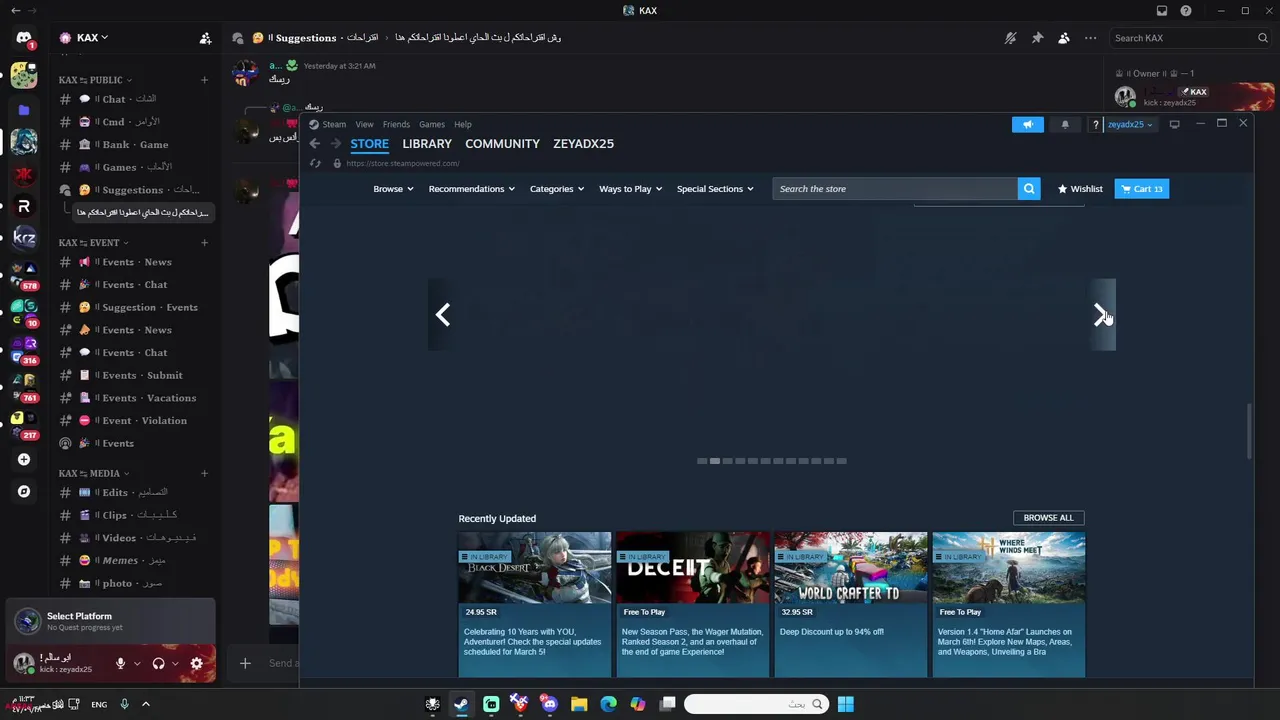Open File Explorer from the taskbar
This screenshot has height=720, width=1280.
[579, 704]
